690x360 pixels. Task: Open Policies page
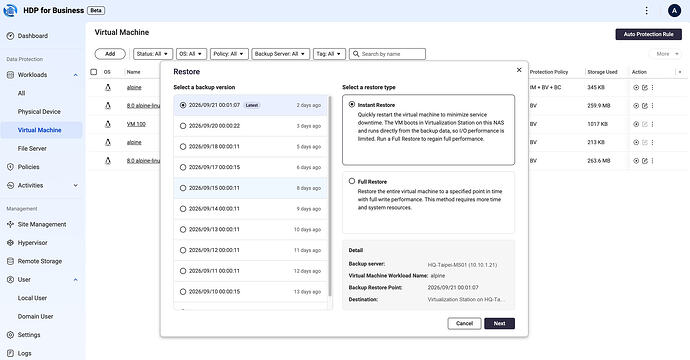29,167
